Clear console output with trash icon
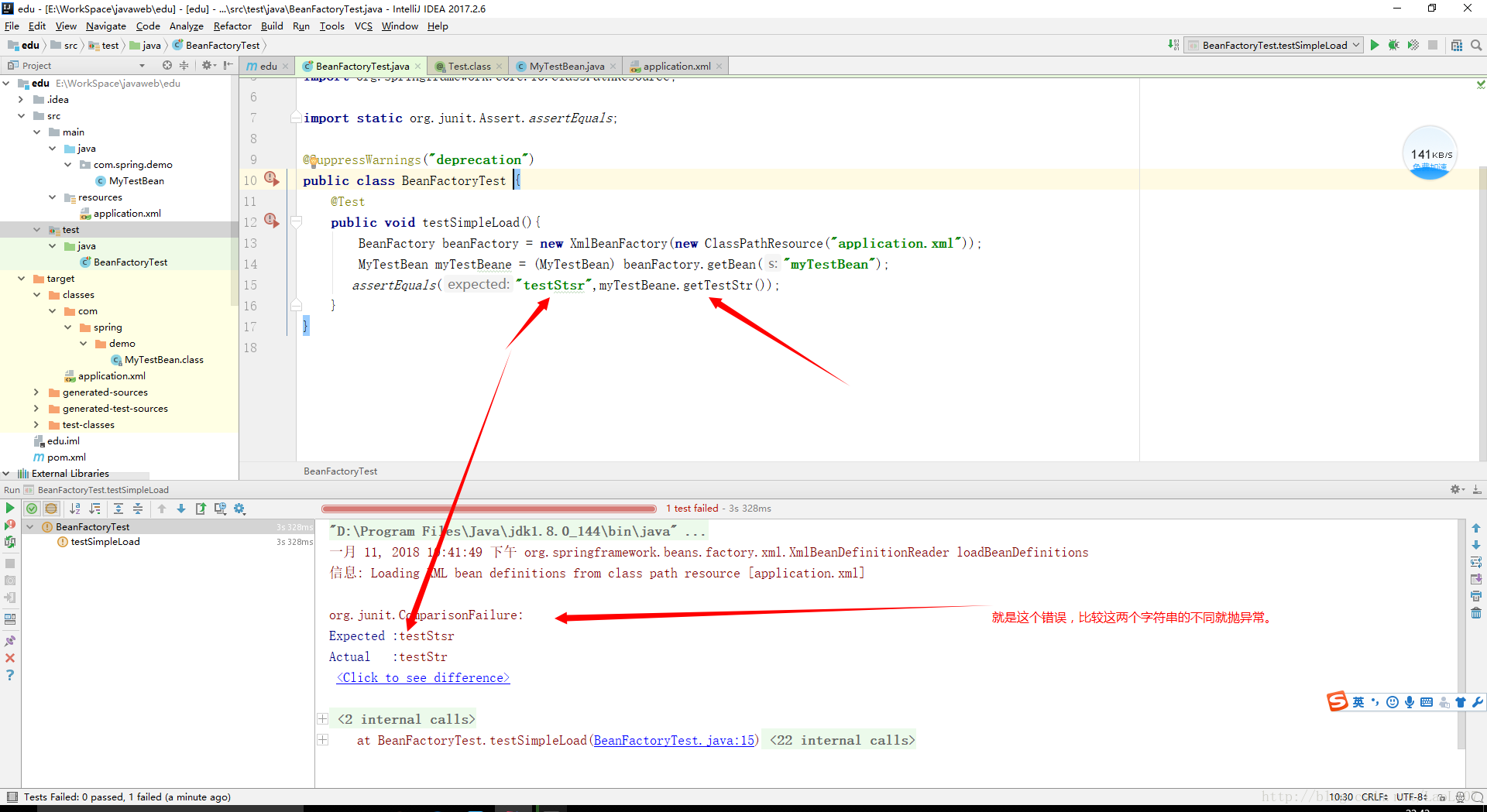 pos(1476,613)
